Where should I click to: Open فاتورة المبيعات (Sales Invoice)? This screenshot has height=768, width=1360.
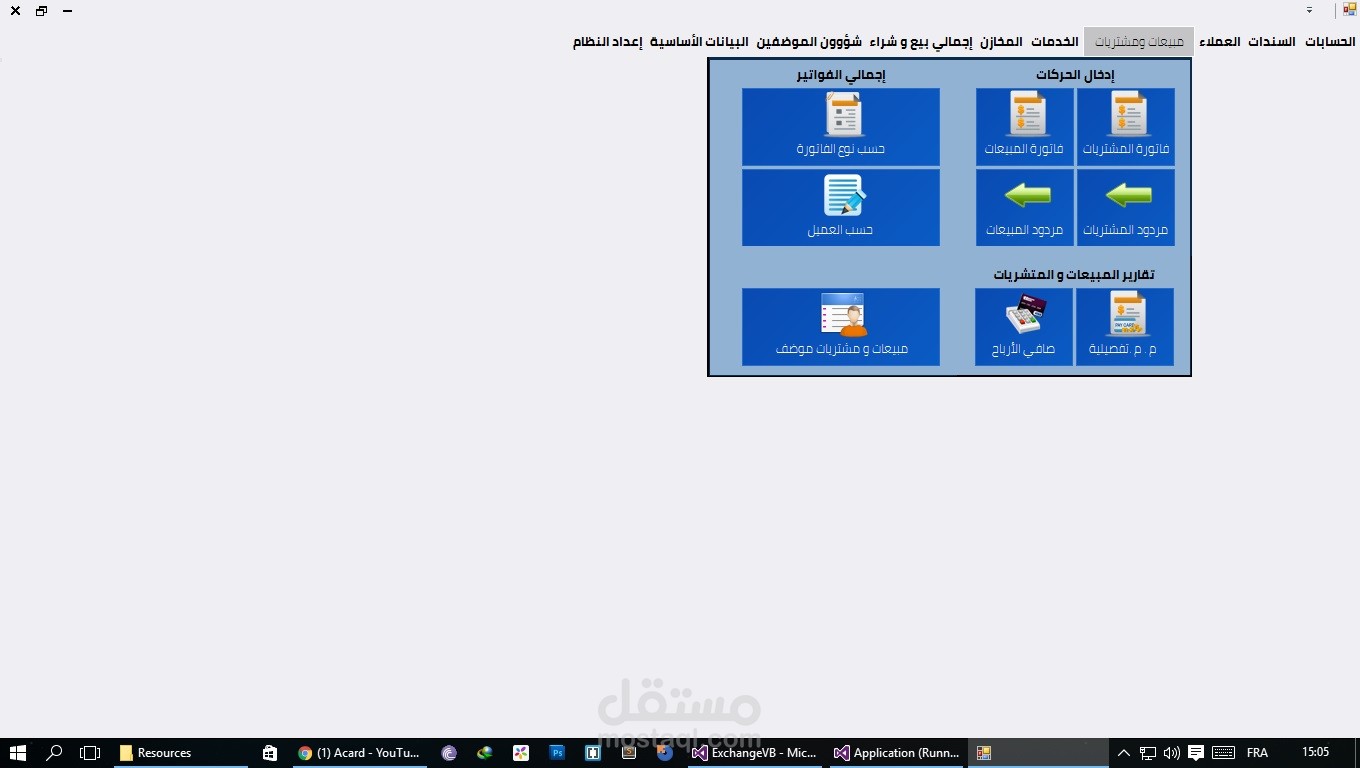pyautogui.click(x=1024, y=125)
